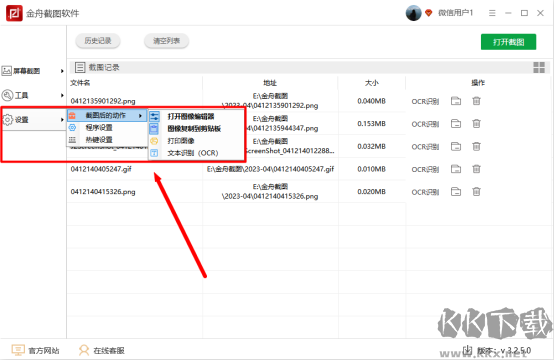Run OCR识别 on 0412140415326.png
Screen dimensions: 554x360
point(425,192)
